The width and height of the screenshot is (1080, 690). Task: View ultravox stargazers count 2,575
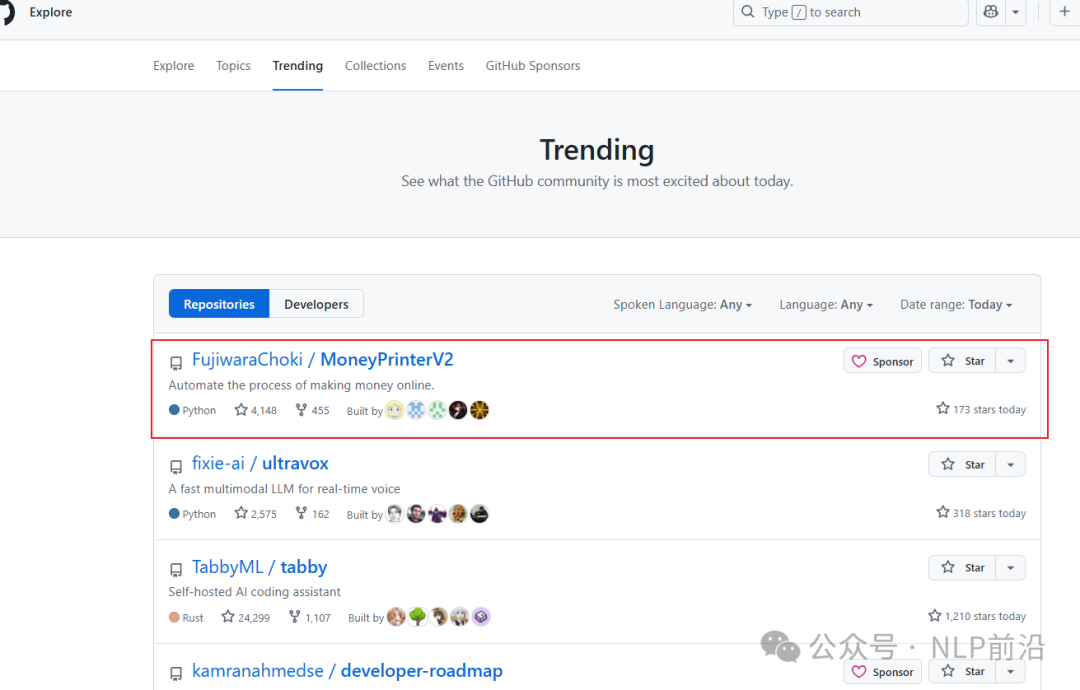pos(256,514)
